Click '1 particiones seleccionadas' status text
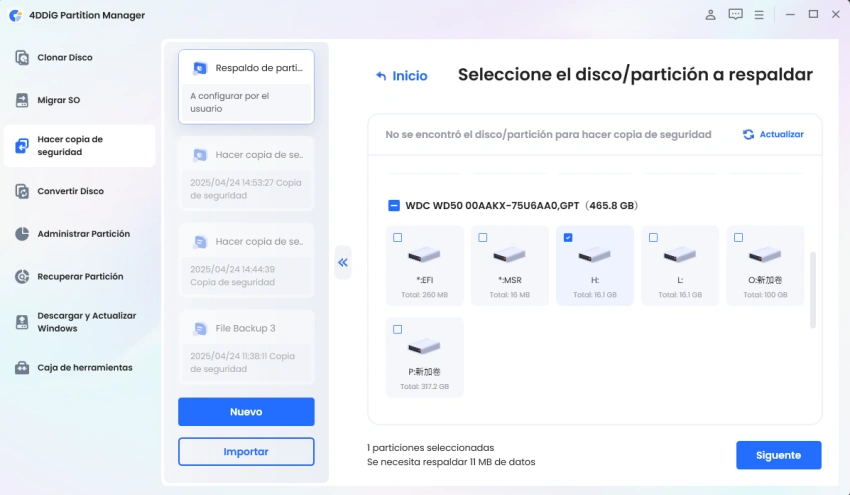 pos(430,448)
